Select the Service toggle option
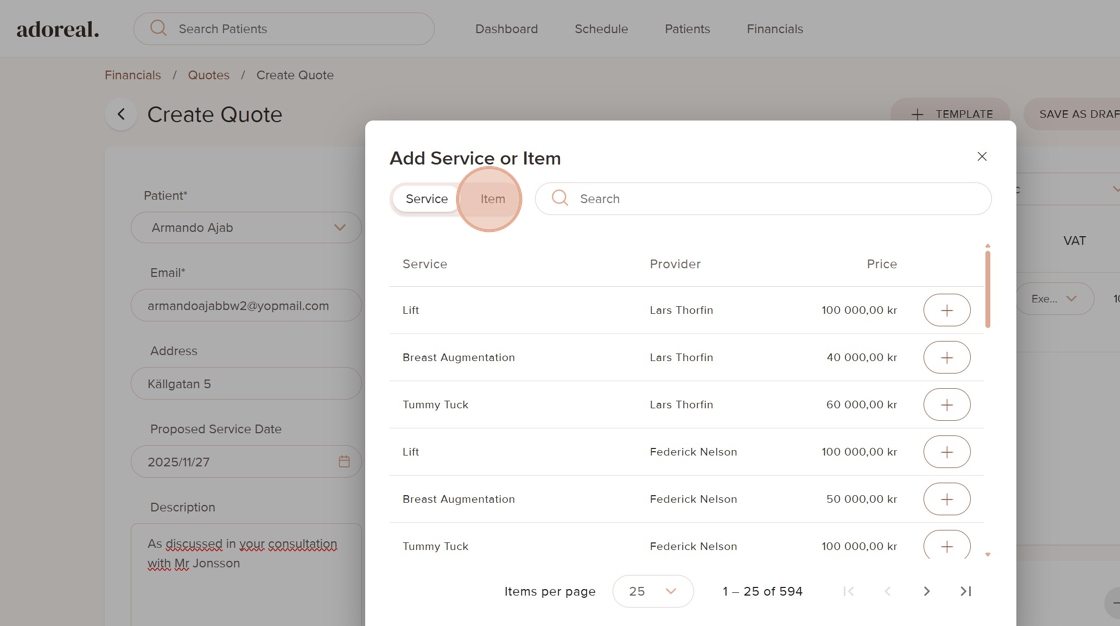The image size is (1120, 626). tap(426, 199)
